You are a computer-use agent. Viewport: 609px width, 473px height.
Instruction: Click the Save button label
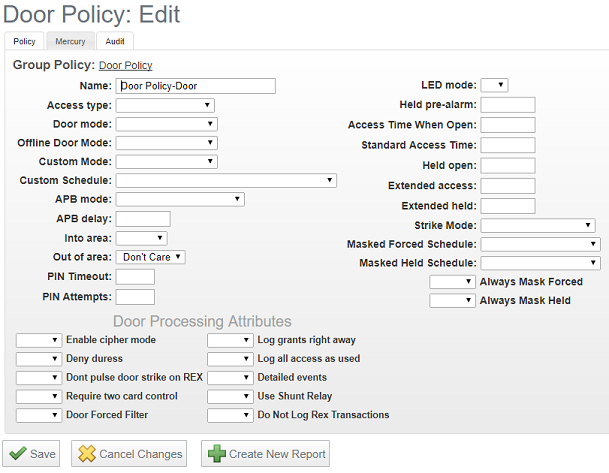[x=43, y=454]
